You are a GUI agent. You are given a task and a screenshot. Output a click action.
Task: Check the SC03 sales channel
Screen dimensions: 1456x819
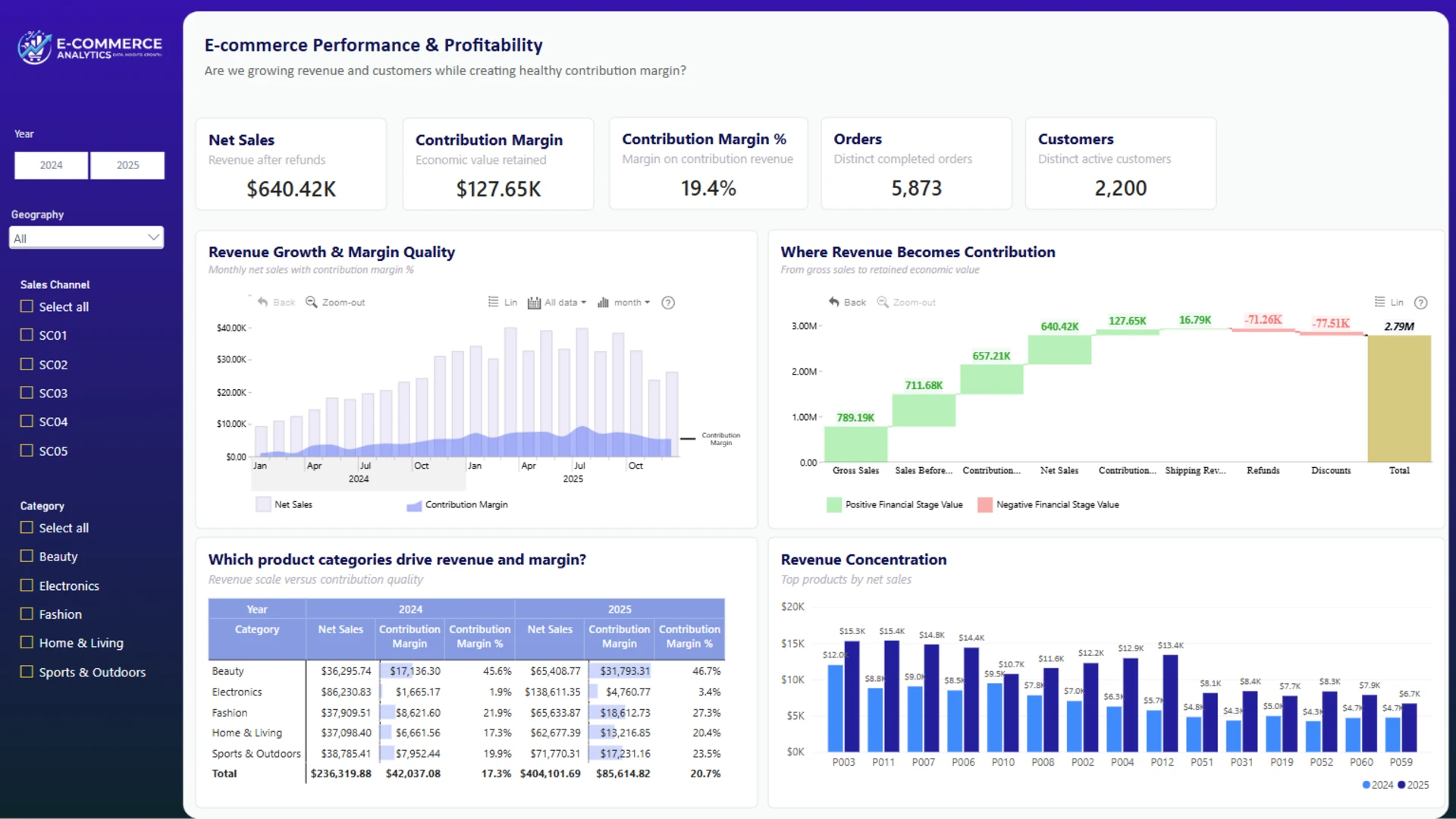27,393
